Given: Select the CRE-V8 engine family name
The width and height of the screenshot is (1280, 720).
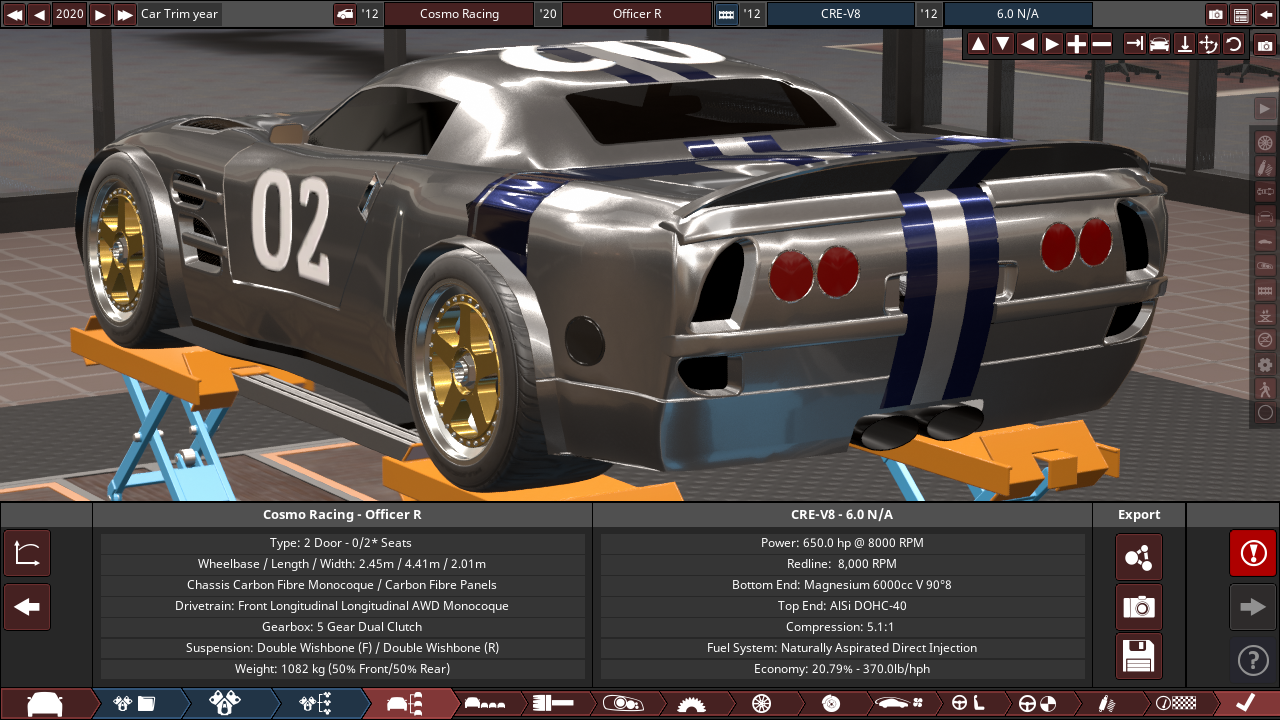Looking at the screenshot, I should point(840,14).
